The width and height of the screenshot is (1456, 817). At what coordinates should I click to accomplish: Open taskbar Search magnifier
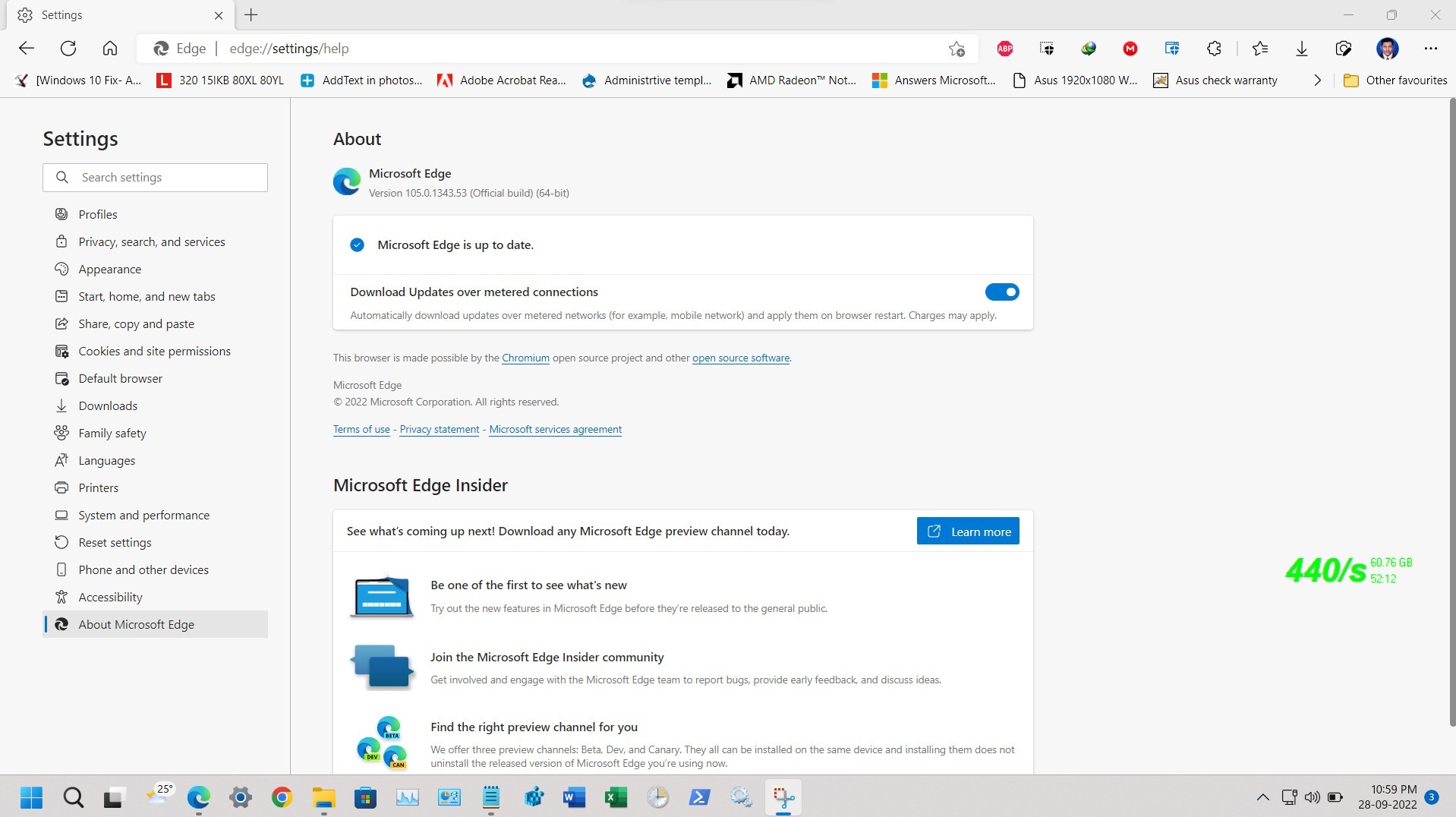click(x=73, y=797)
